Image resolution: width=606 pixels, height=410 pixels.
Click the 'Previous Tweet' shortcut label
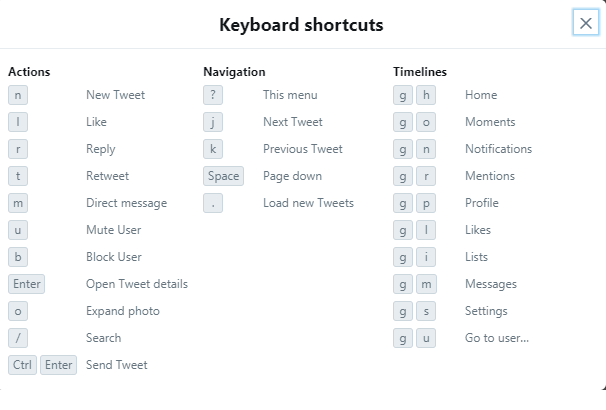pos(303,149)
